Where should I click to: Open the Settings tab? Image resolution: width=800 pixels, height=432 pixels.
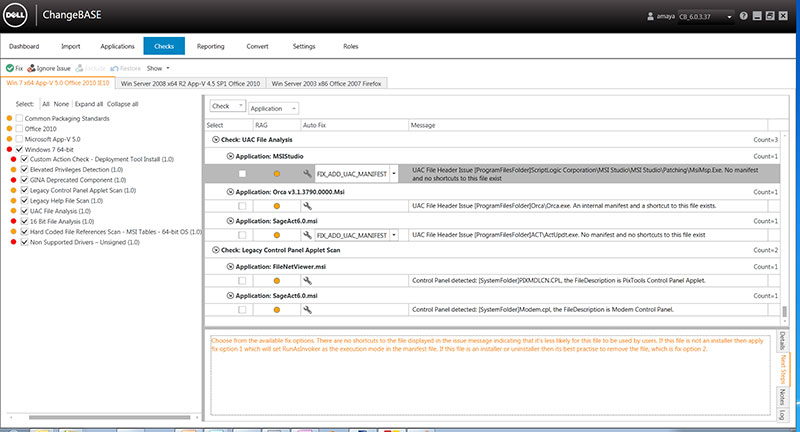pyautogui.click(x=304, y=46)
